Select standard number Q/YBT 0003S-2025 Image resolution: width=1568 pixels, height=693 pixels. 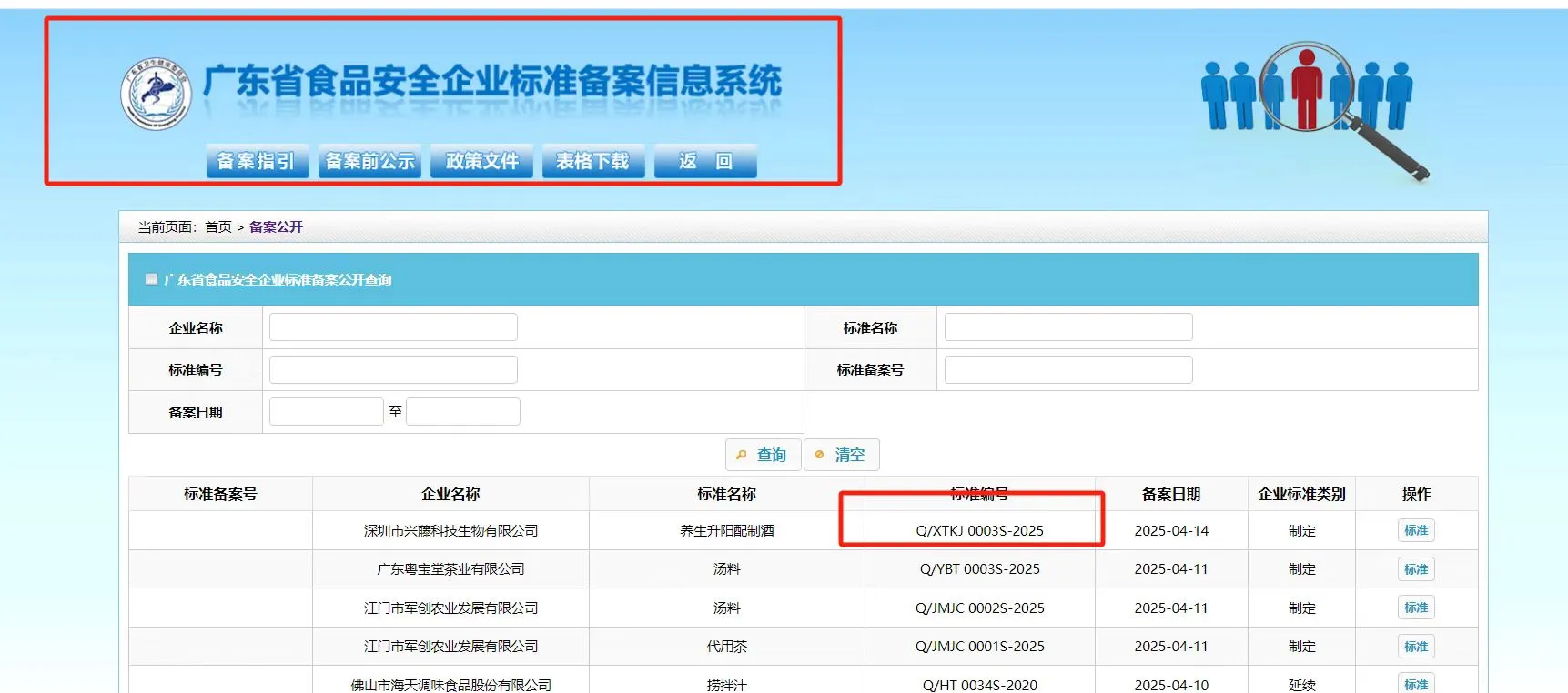click(x=979, y=569)
